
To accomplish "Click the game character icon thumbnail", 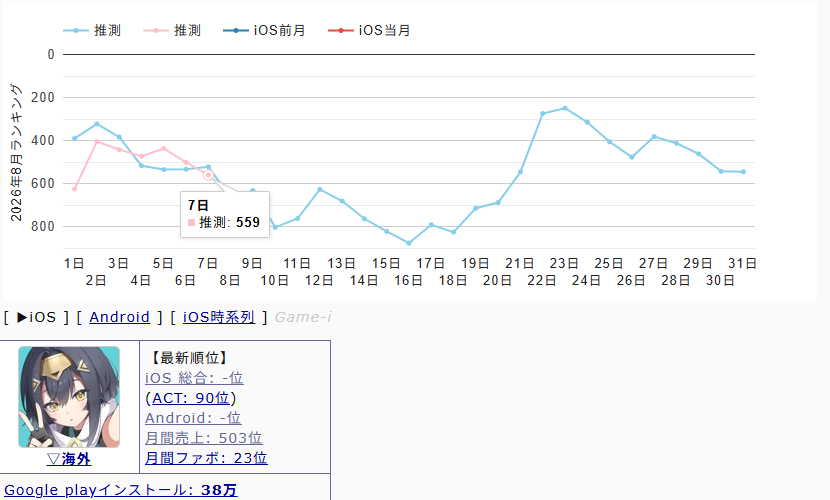I will coord(69,397).
